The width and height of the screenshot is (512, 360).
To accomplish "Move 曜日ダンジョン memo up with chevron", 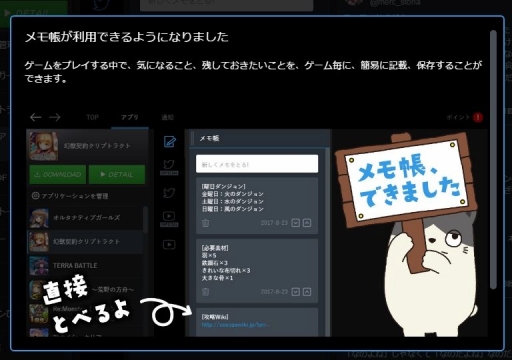I will (307, 223).
